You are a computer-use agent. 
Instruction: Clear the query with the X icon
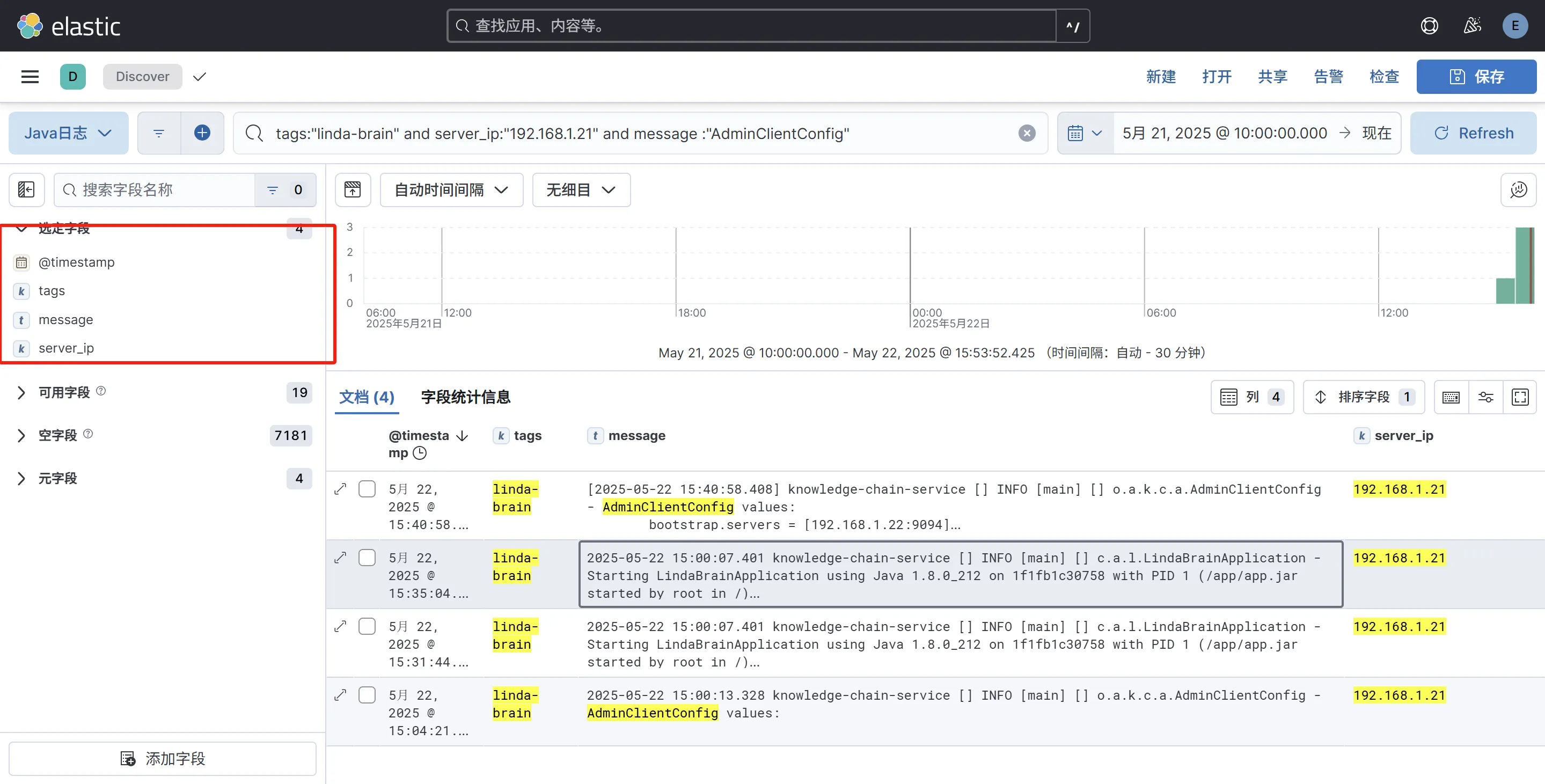[1026, 133]
